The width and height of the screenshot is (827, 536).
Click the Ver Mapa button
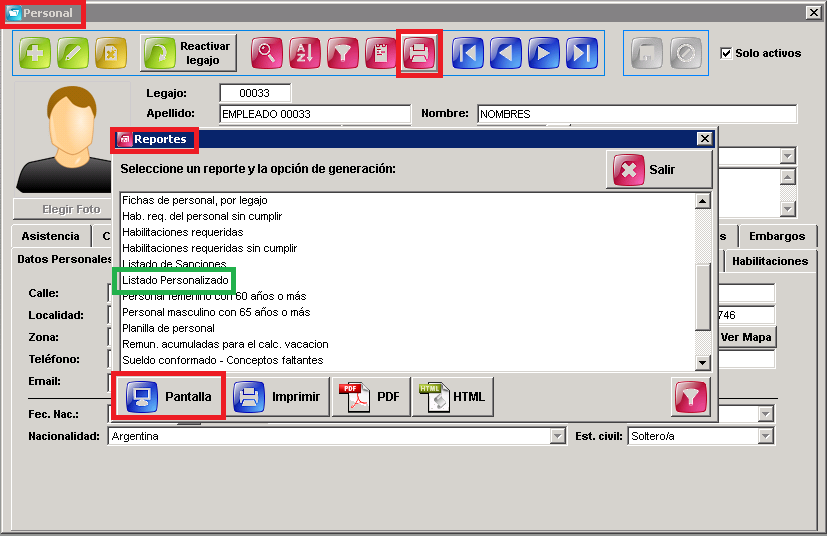click(x=746, y=337)
